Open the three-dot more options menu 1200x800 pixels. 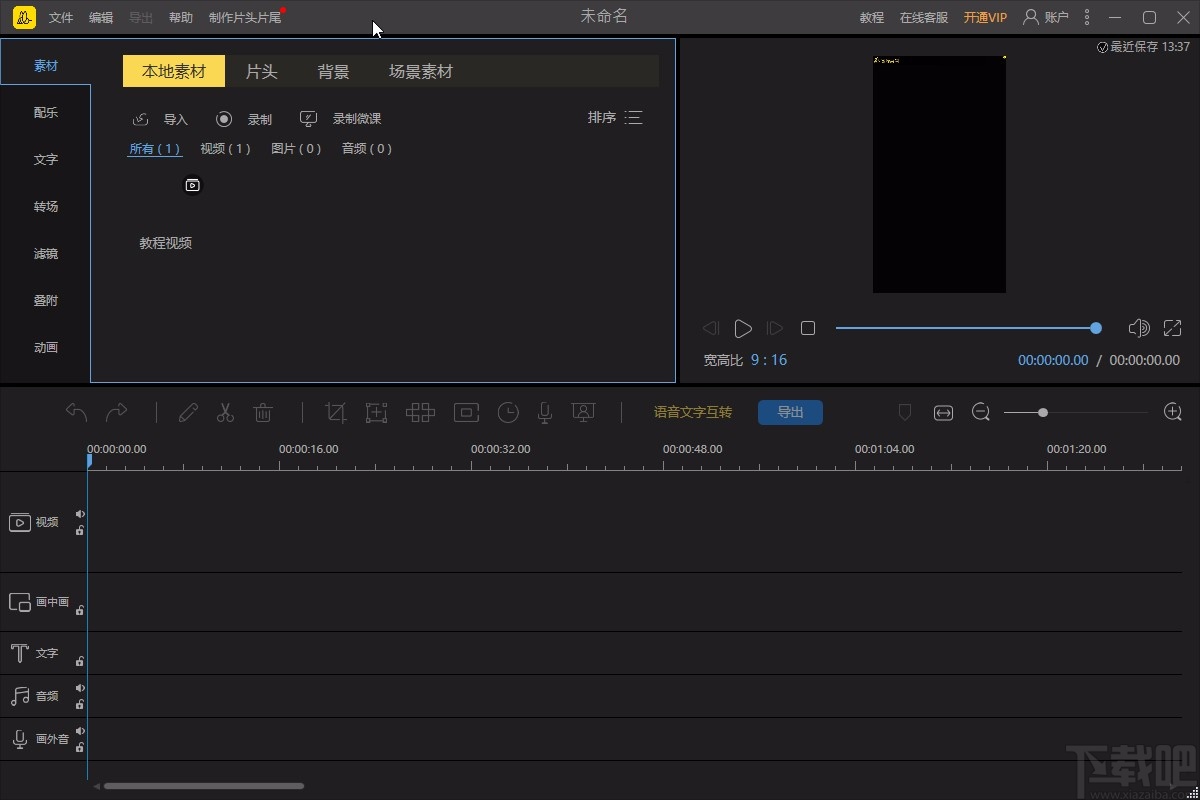(1086, 17)
